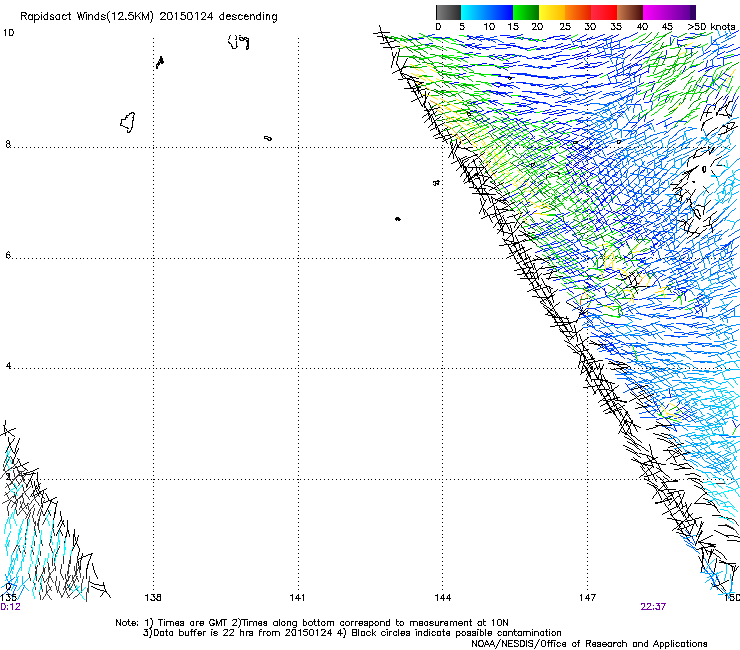
Task: Click the magenta 40-45 knots legend color
Action: (x=656, y=12)
